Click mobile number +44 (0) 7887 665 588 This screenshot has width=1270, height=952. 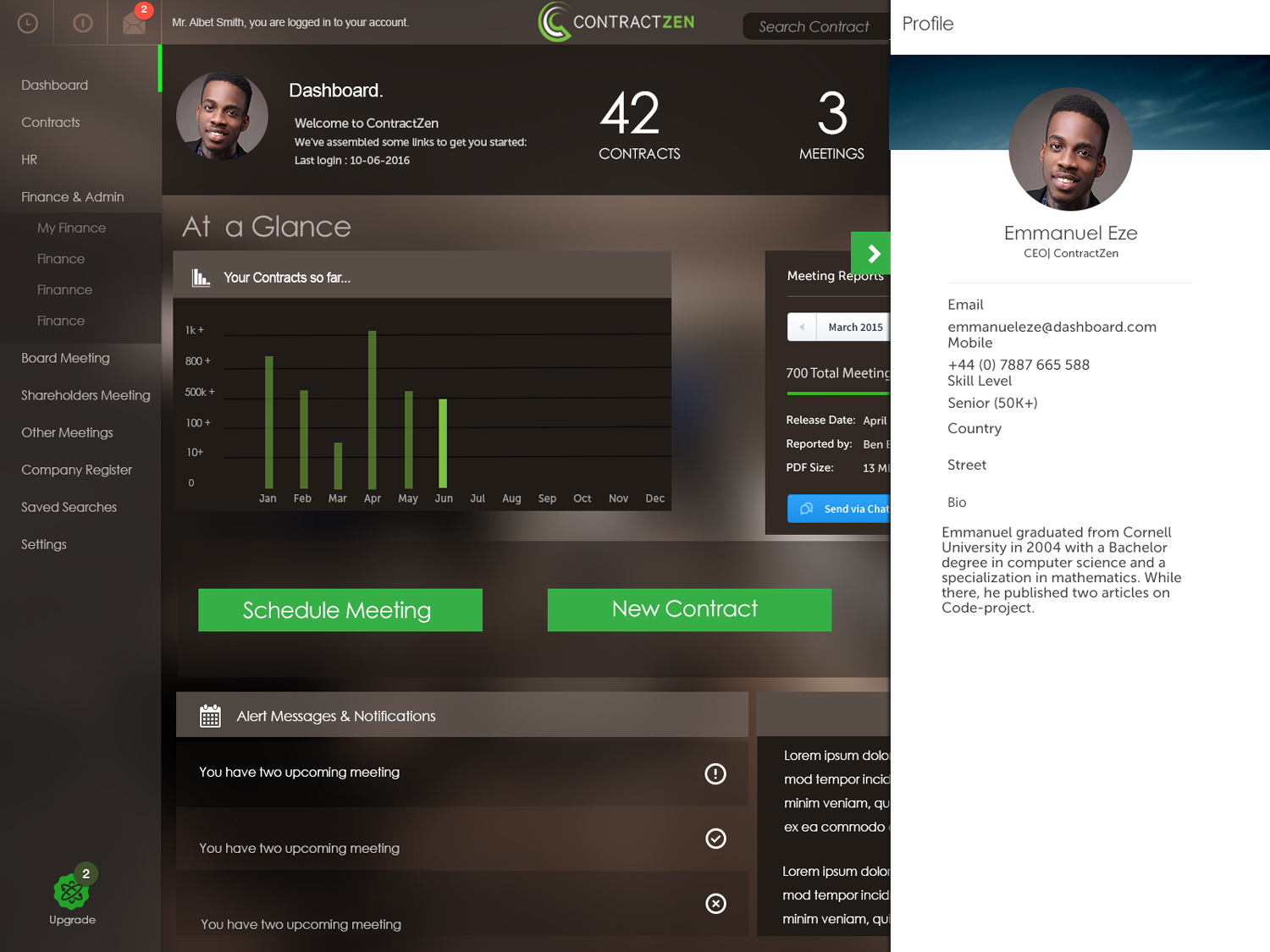tap(1019, 365)
